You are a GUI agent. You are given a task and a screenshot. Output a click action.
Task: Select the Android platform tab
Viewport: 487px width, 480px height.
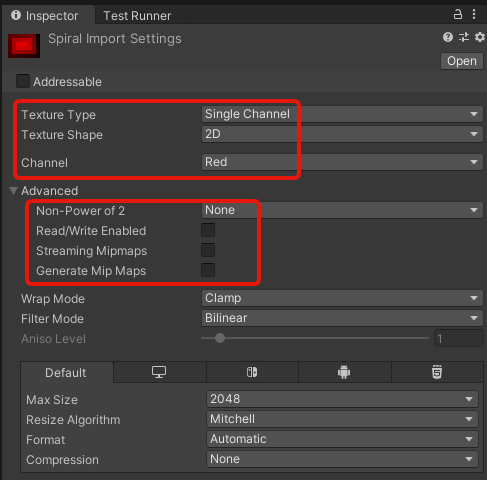pos(344,372)
